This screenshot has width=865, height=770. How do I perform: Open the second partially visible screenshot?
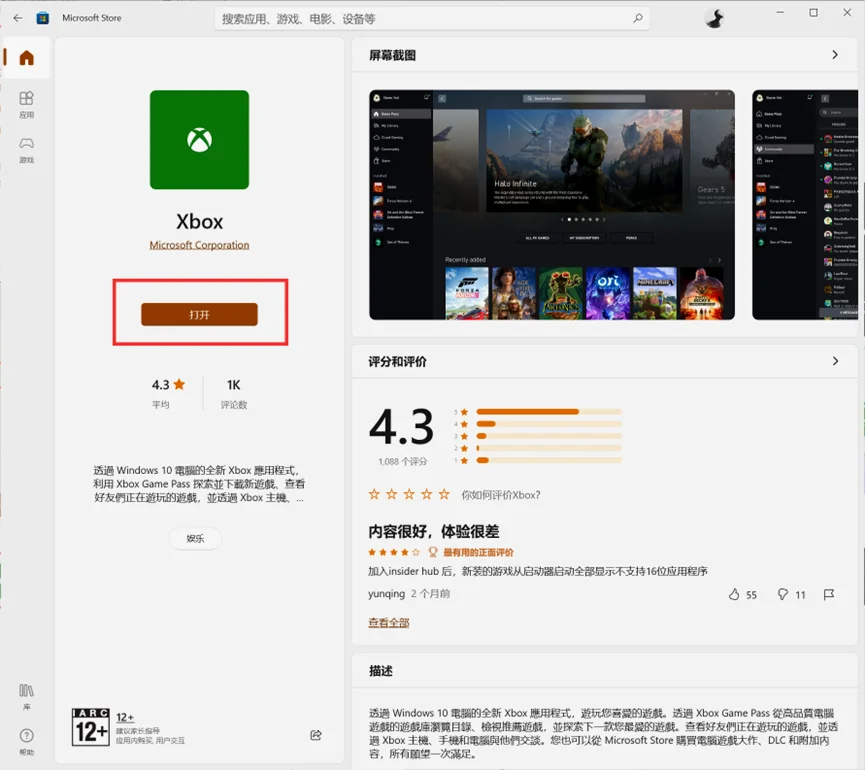point(805,205)
